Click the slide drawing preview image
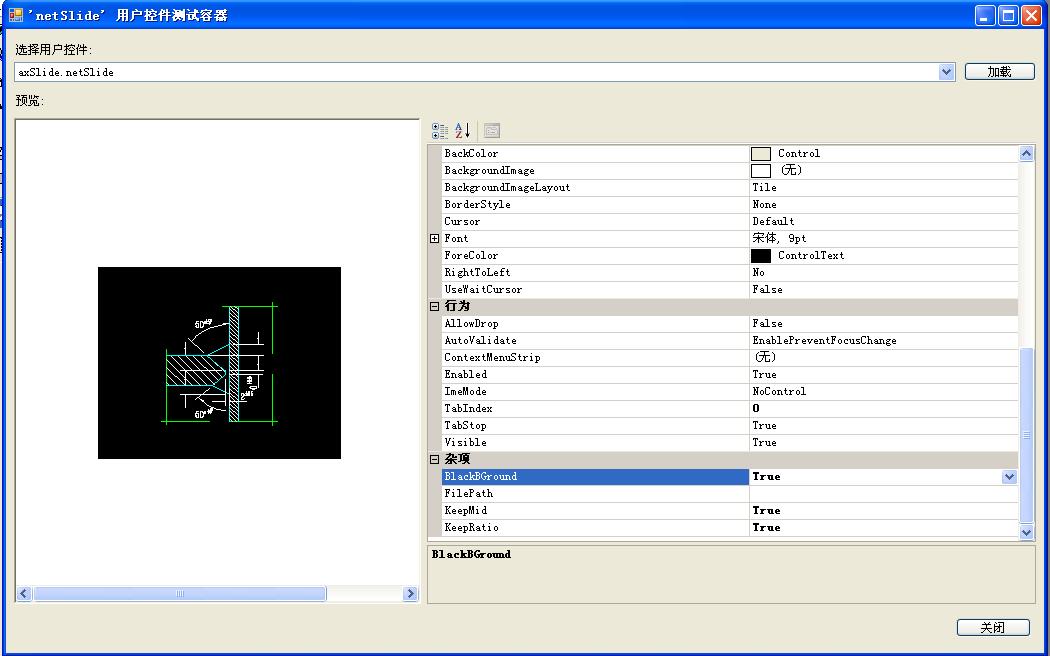1050x656 pixels. [220, 363]
